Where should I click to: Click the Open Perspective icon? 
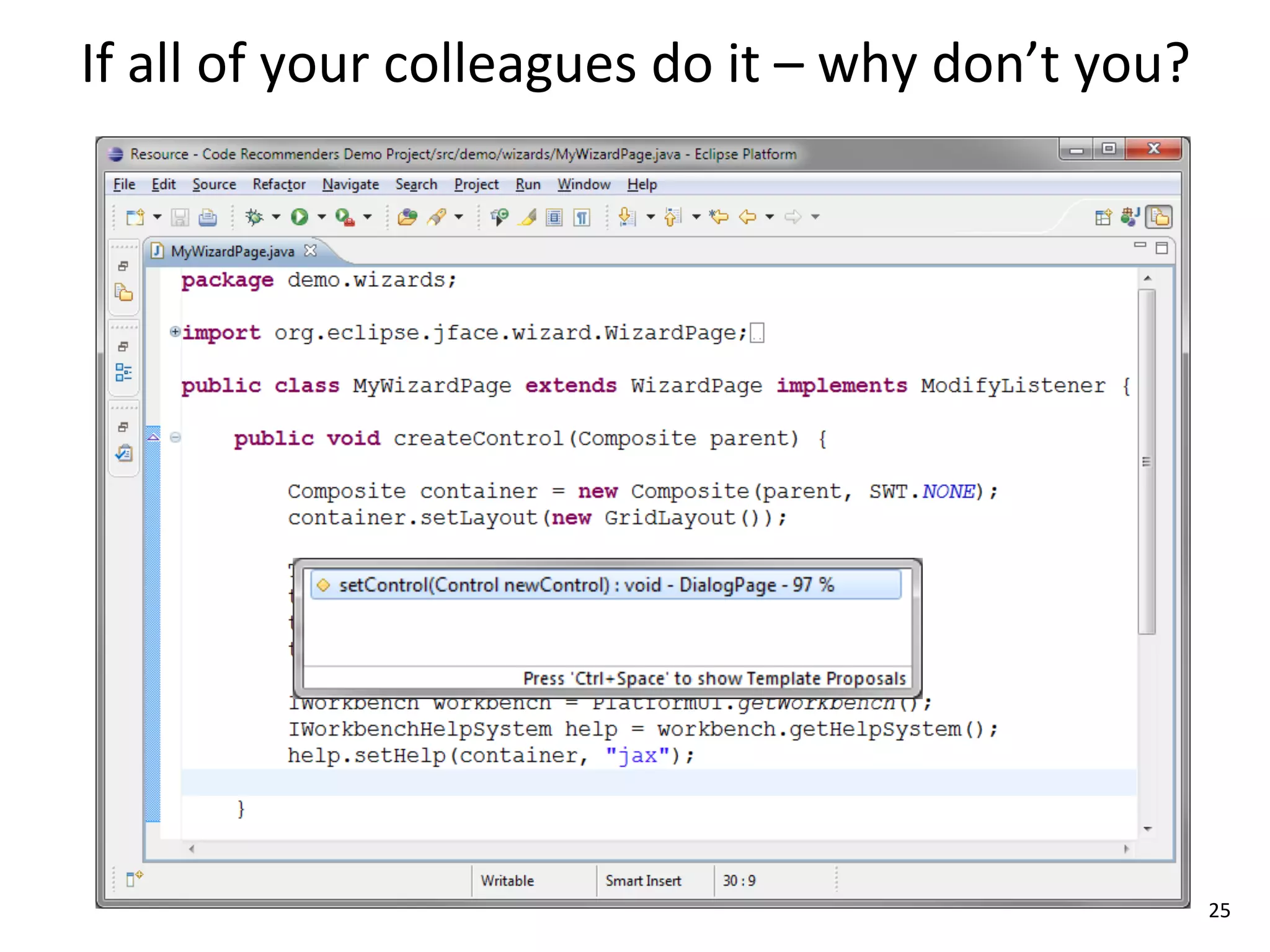coord(1103,217)
